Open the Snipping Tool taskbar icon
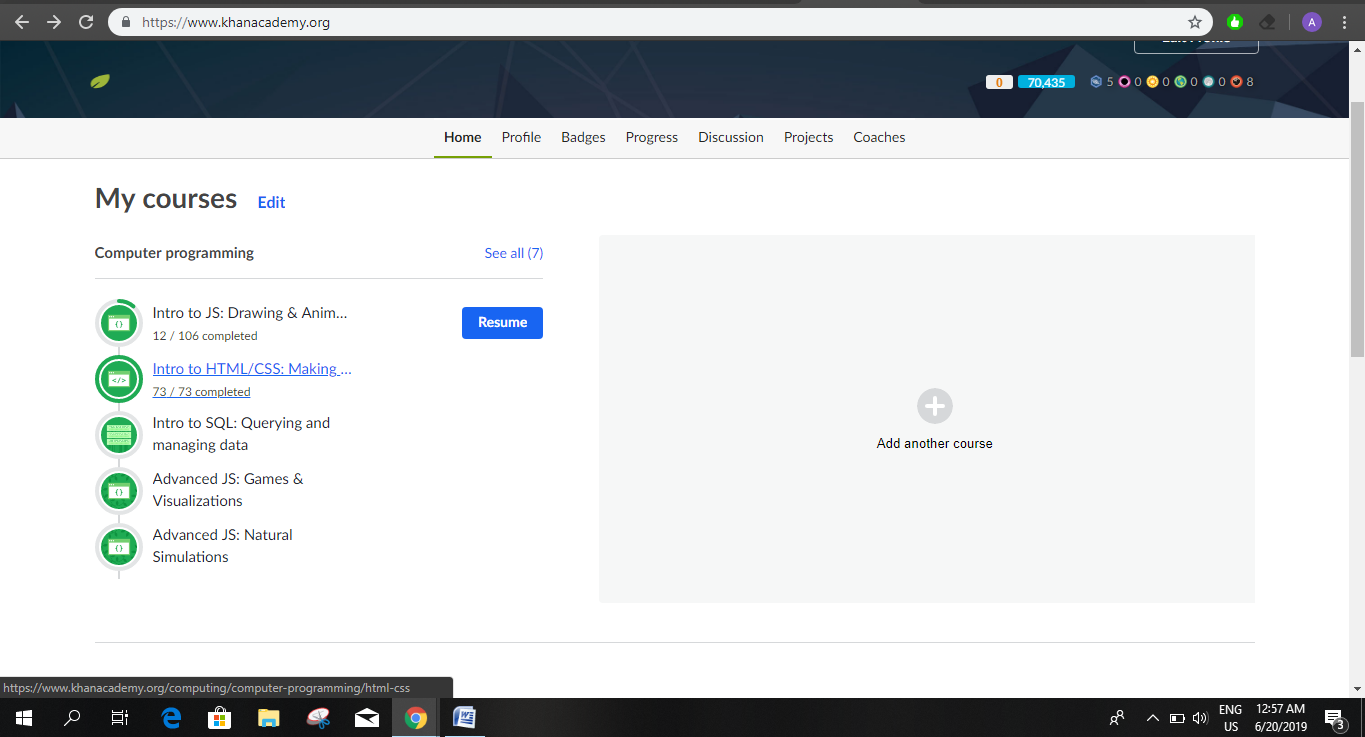The height and width of the screenshot is (737, 1365). click(x=318, y=718)
